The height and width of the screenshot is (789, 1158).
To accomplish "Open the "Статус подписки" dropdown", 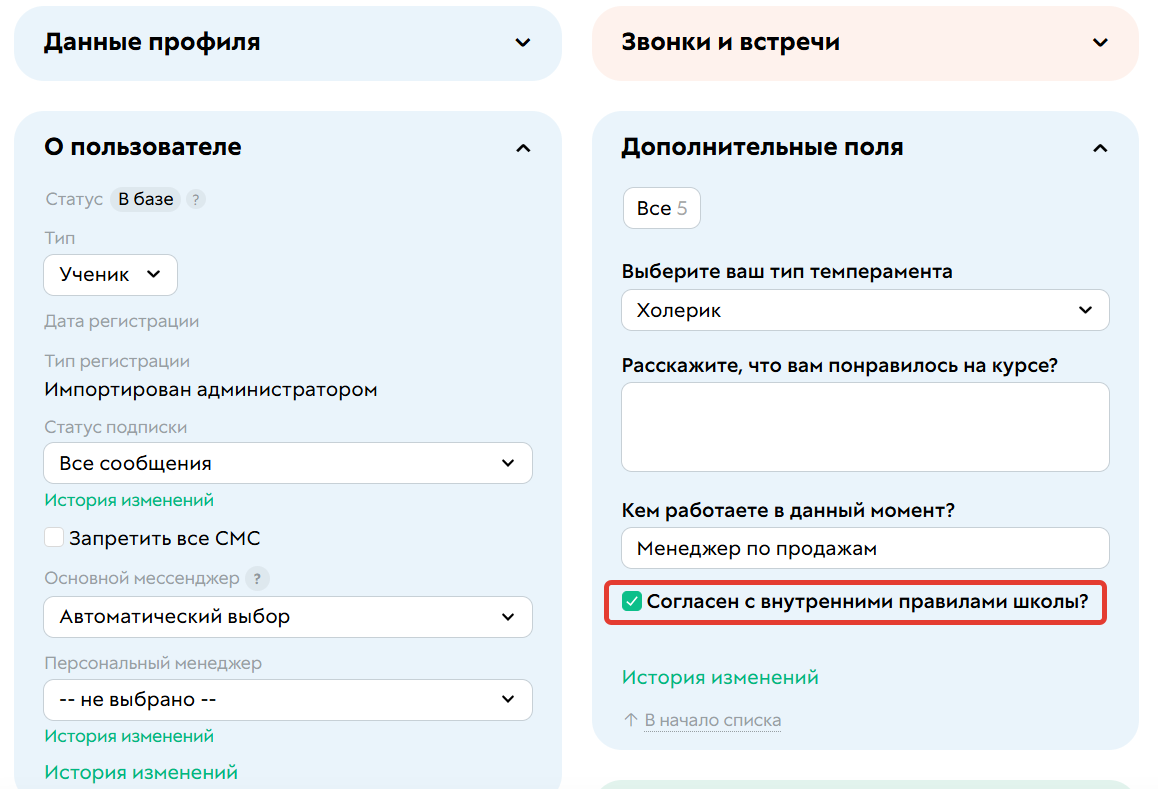I will tap(288, 463).
